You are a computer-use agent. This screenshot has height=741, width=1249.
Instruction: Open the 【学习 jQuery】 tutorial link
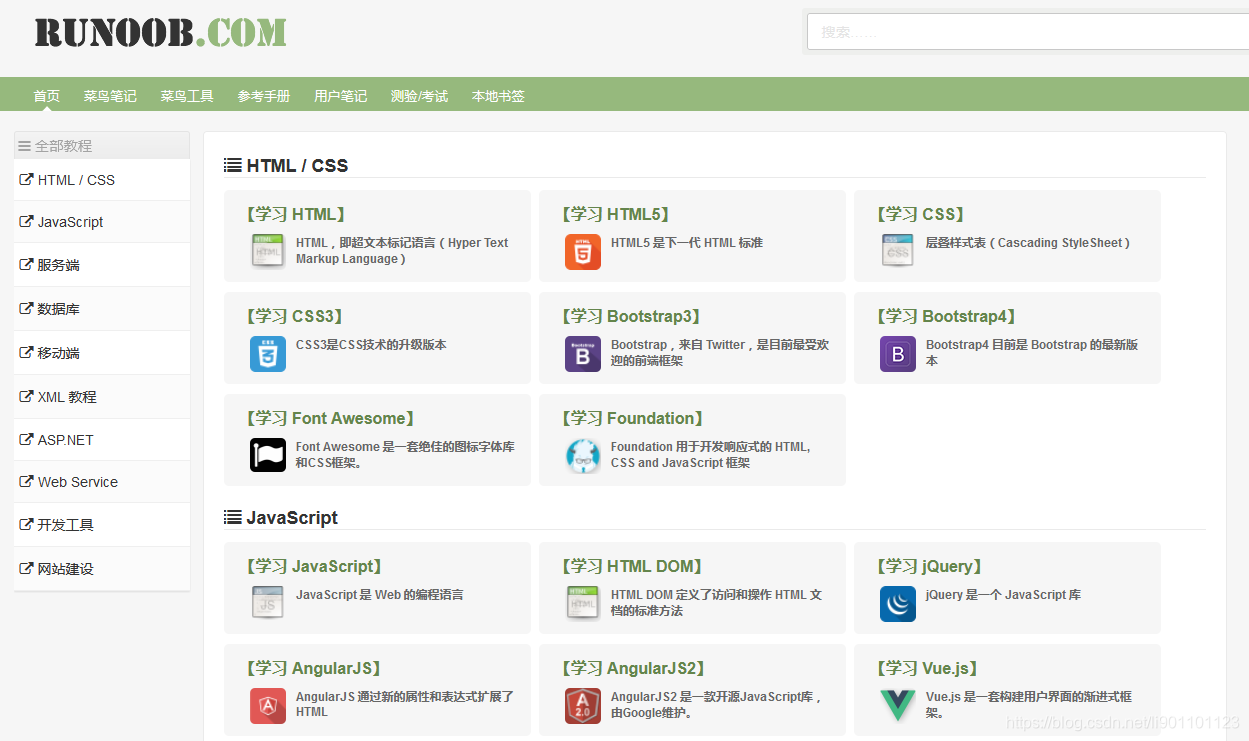(x=930, y=566)
